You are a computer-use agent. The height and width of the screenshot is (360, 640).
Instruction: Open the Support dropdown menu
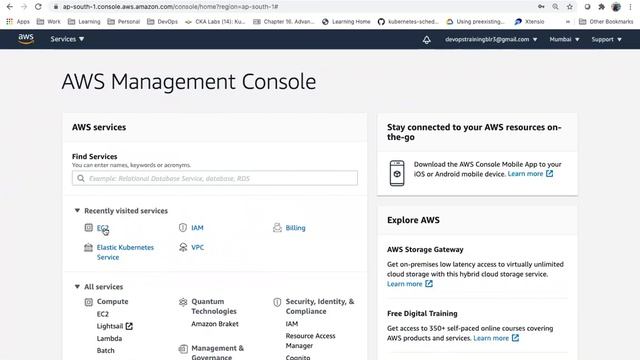click(607, 40)
